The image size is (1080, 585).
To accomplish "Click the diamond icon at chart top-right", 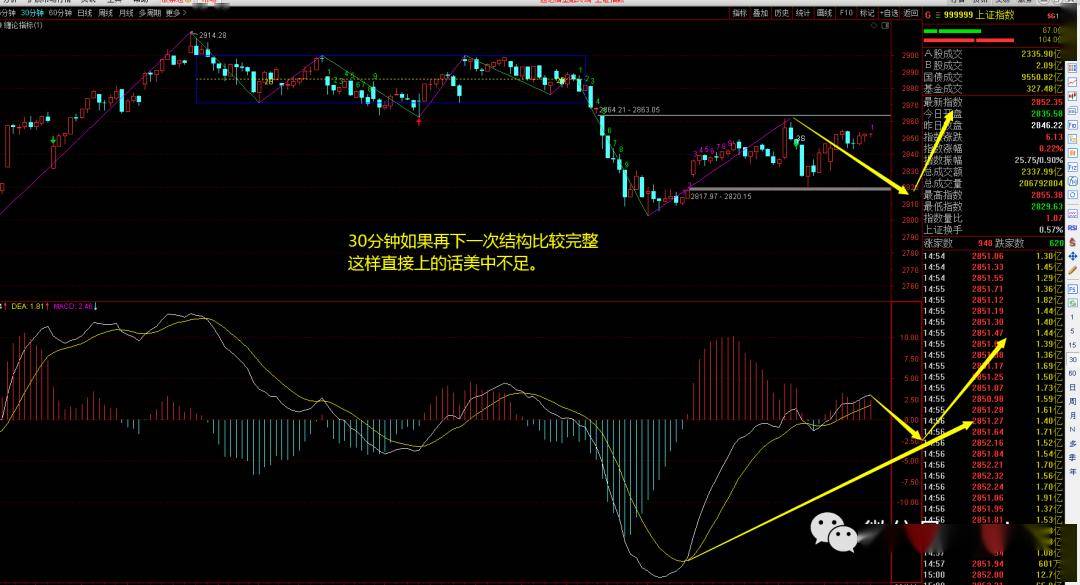I will pos(874,25).
